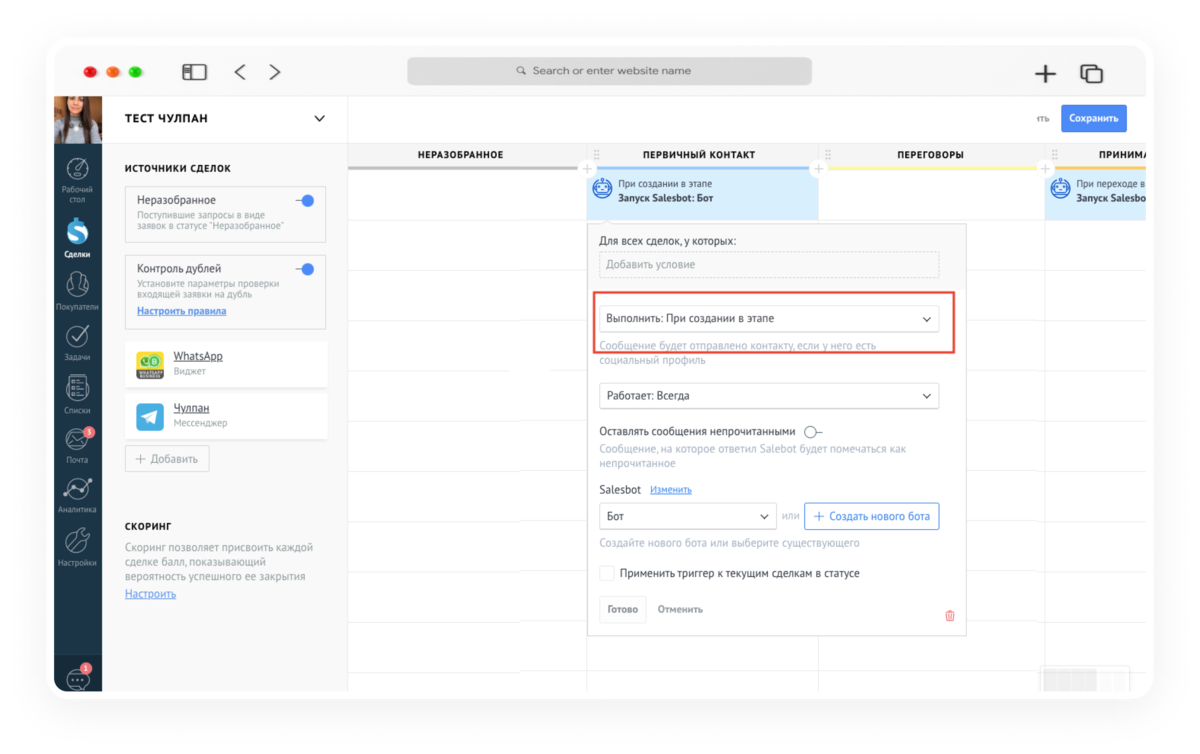Toggle Контроль дублей switch
The width and height of the screenshot is (1200, 754).
click(x=305, y=269)
